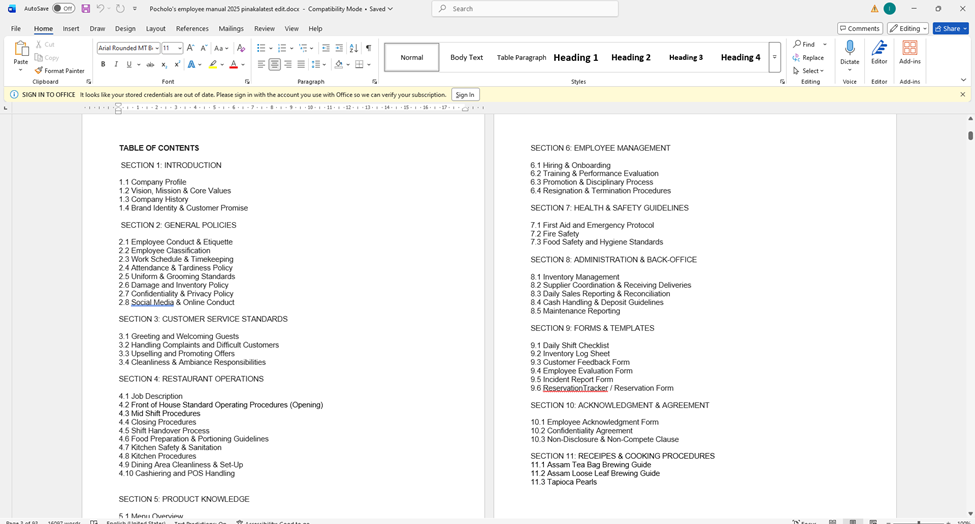Open the Mailings tab

click(231, 29)
